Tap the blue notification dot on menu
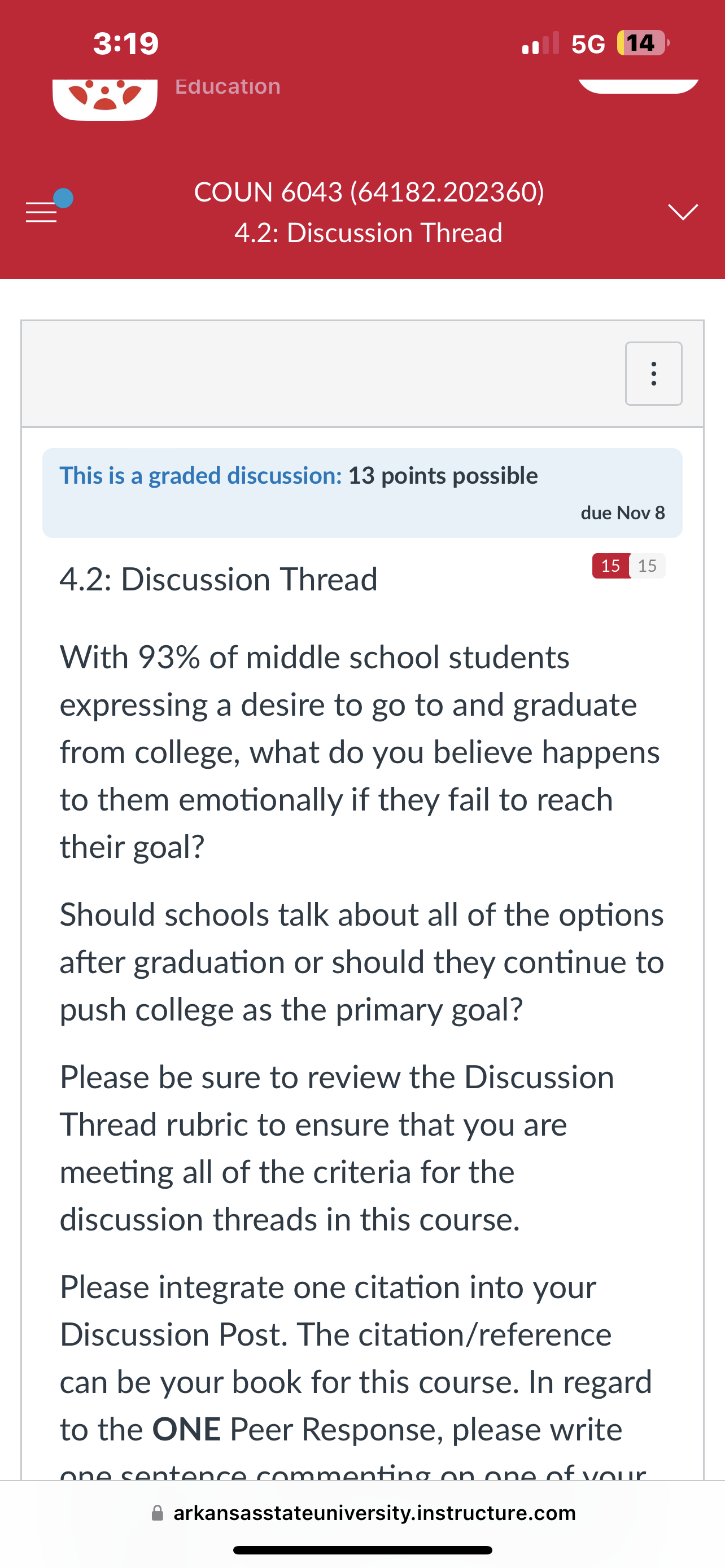This screenshot has height=1568, width=725. 63,198
